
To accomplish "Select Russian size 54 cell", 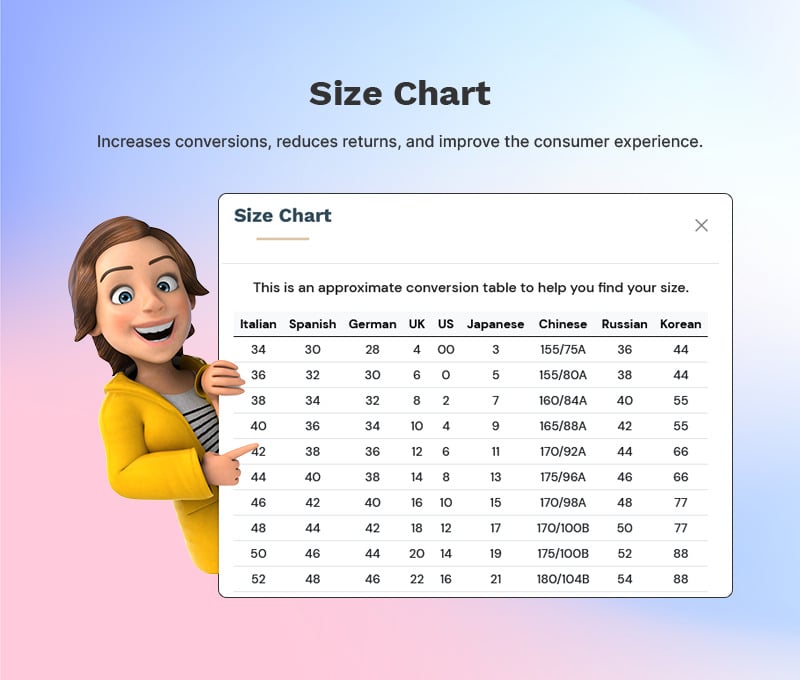I will tap(626, 578).
